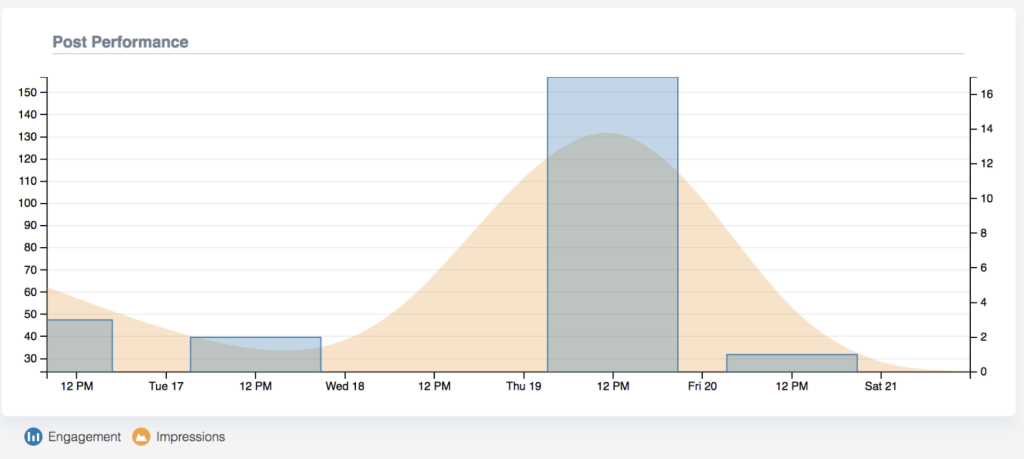This screenshot has width=1024, height=459.
Task: Click the blue Engagement legend icon
Action: pyautogui.click(x=33, y=437)
